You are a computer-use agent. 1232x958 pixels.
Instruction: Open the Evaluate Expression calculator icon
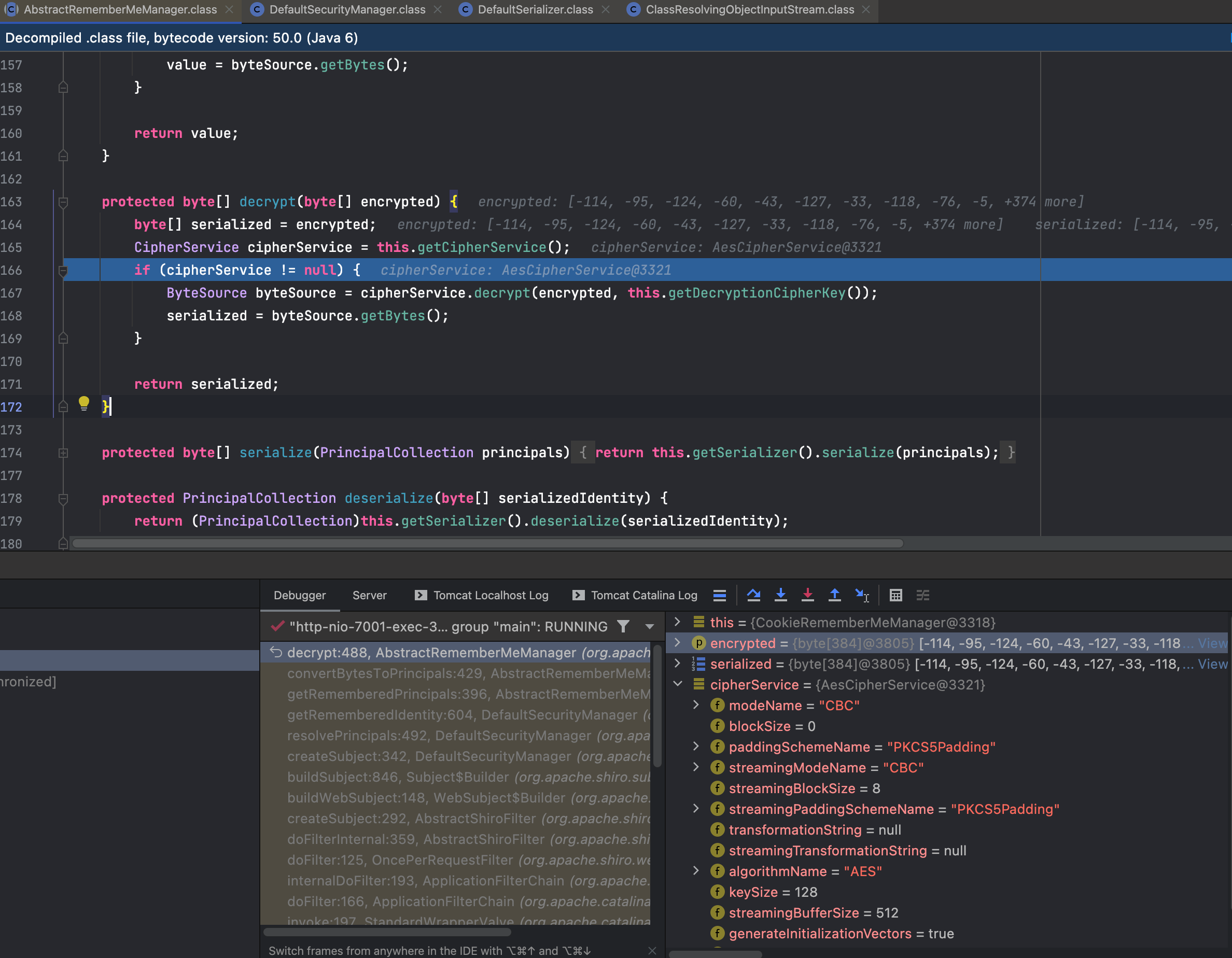point(896,595)
